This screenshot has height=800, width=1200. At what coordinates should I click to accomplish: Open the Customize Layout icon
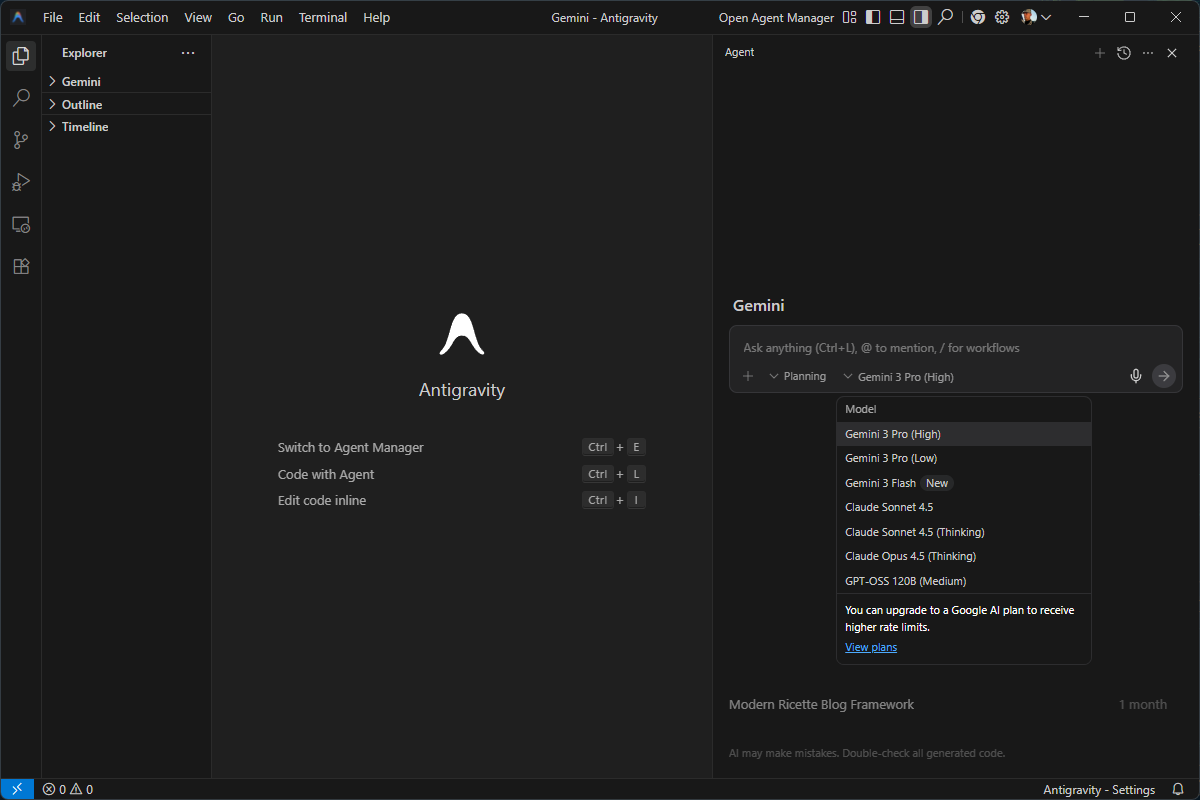point(849,17)
